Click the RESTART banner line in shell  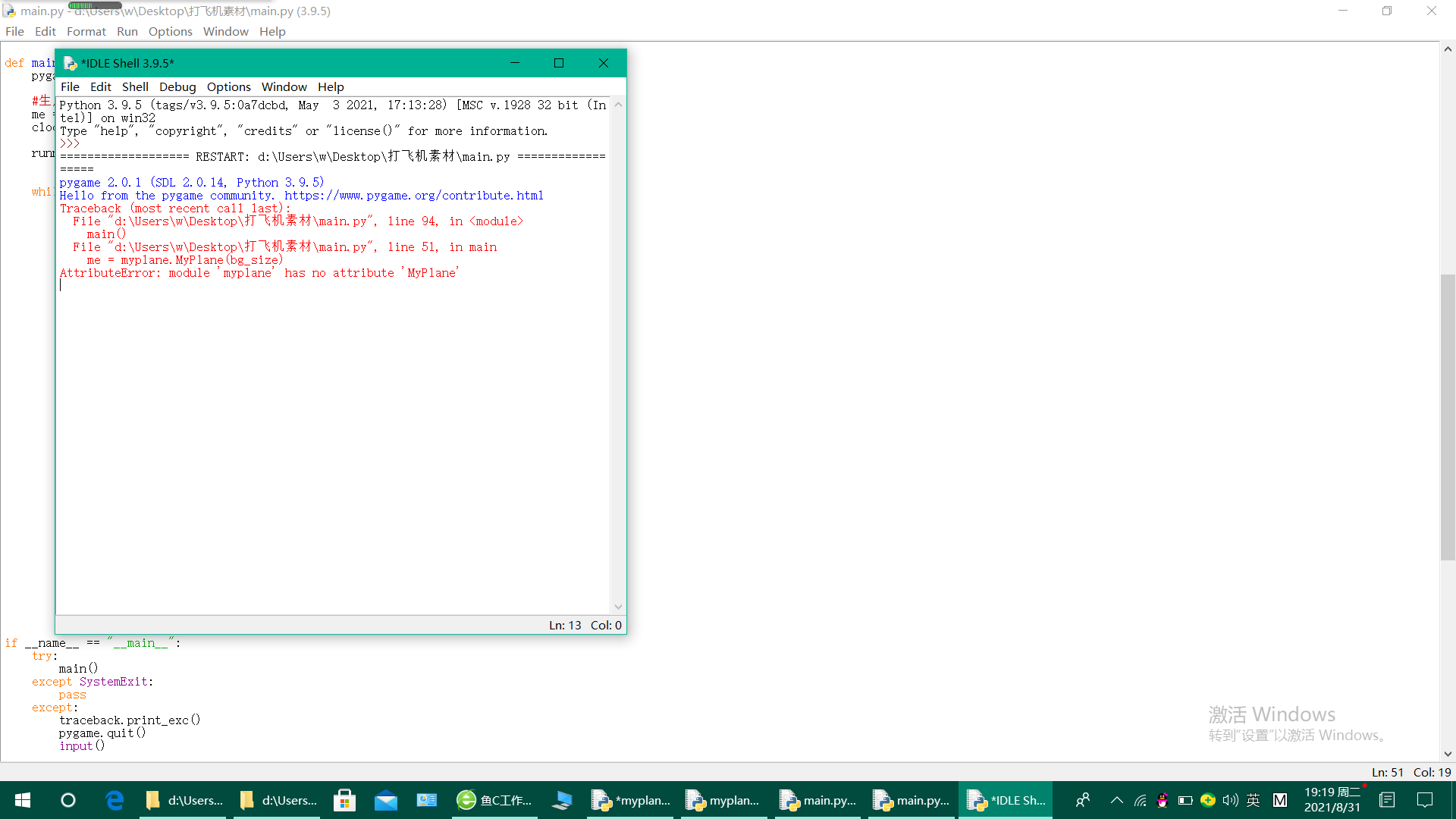tap(332, 157)
